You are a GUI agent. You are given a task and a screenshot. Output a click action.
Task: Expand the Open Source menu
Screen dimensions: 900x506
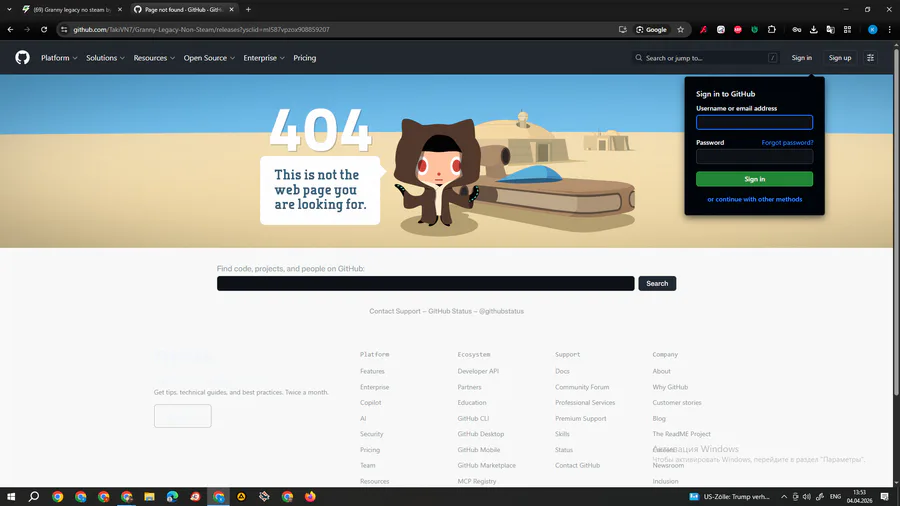(x=209, y=57)
